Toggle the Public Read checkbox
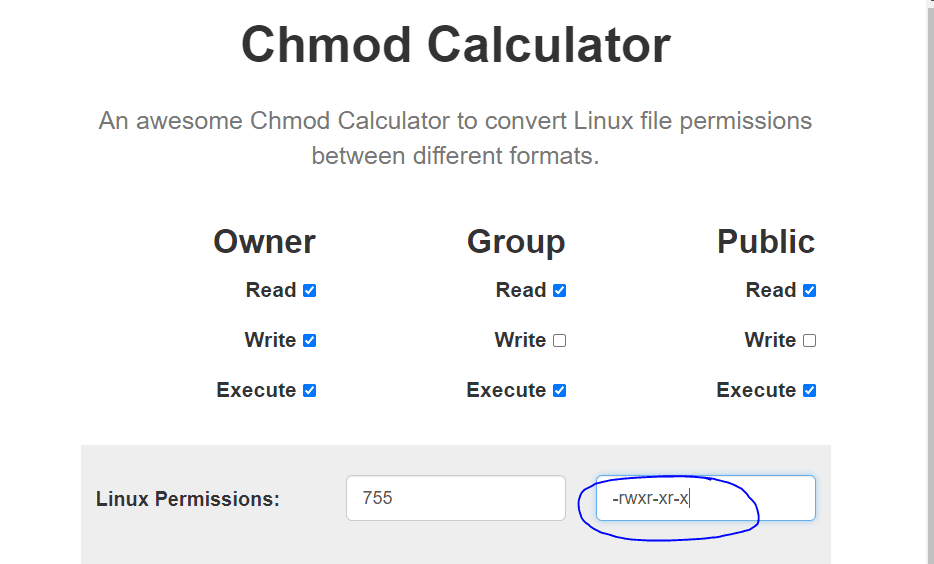934x564 pixels. pos(809,291)
